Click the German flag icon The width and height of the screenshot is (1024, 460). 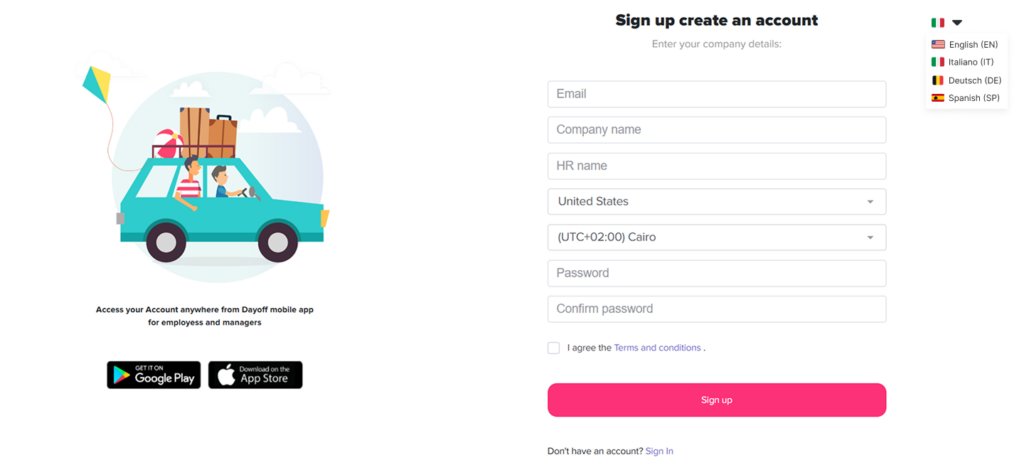(938, 80)
